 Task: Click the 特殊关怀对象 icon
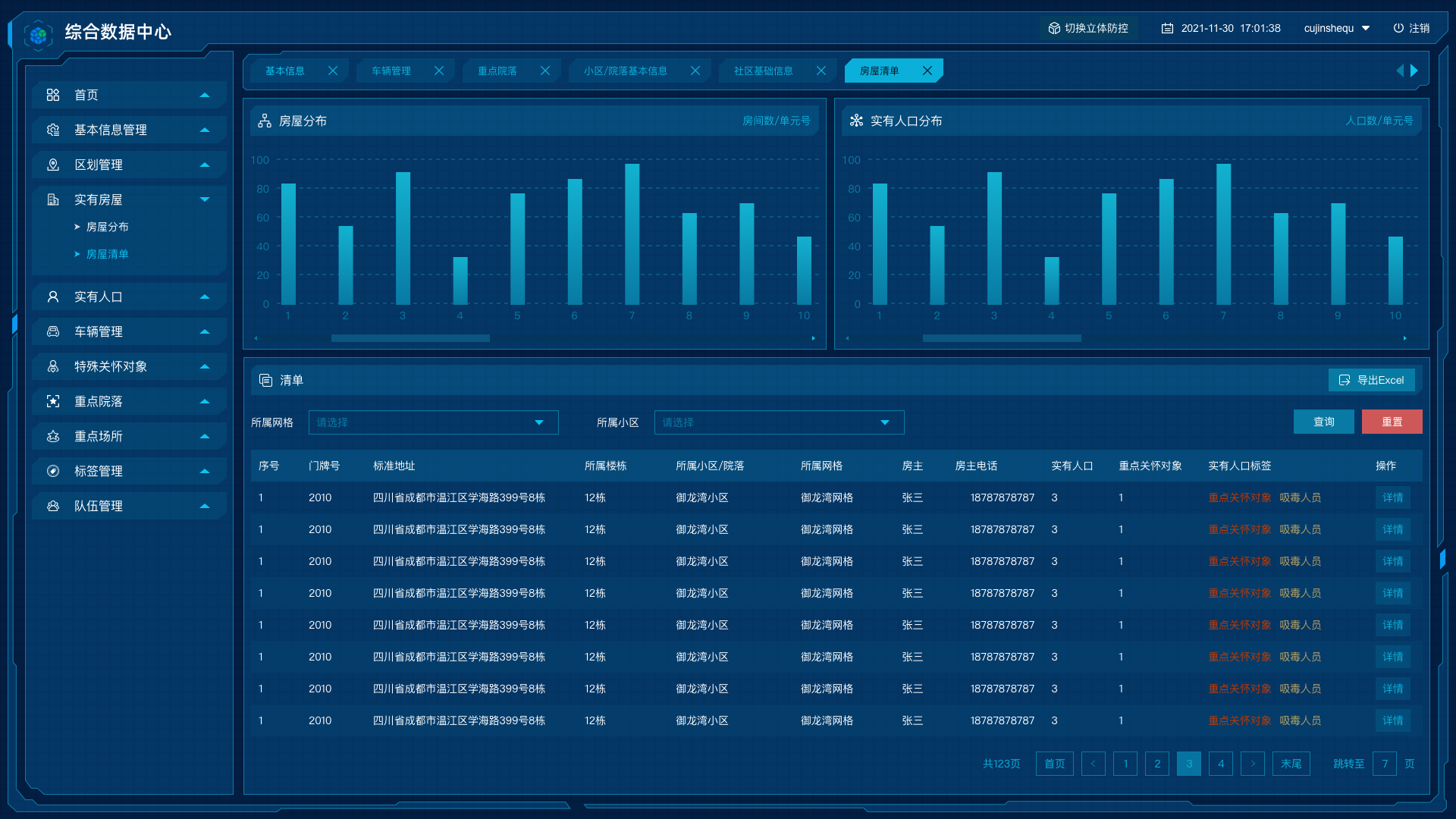coord(53,366)
